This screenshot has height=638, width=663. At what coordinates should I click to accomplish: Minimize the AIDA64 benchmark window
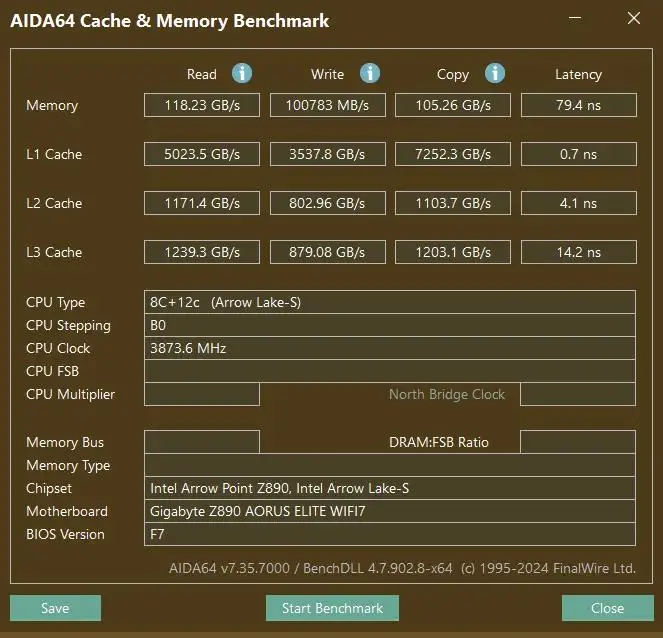pos(575,18)
